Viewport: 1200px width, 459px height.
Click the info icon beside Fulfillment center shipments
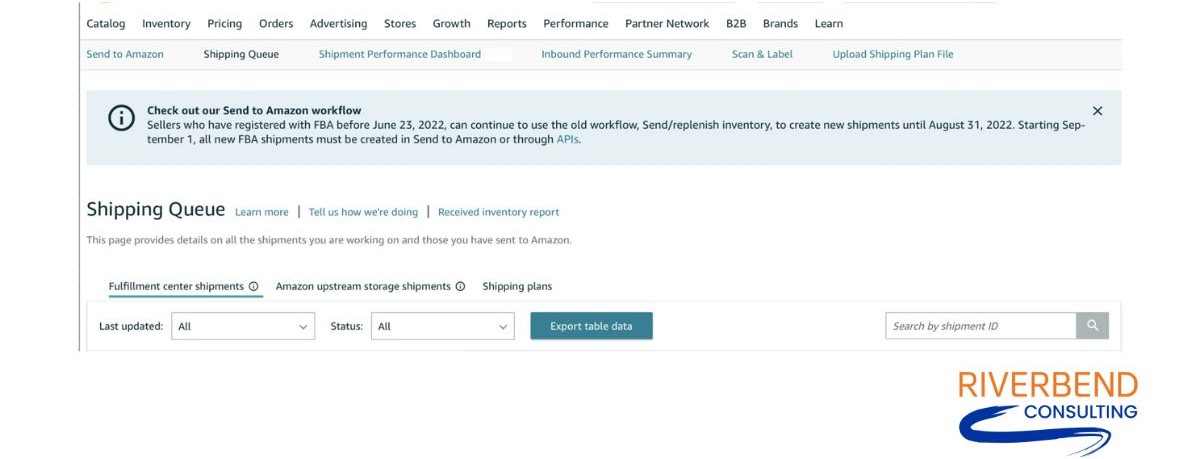(254, 286)
